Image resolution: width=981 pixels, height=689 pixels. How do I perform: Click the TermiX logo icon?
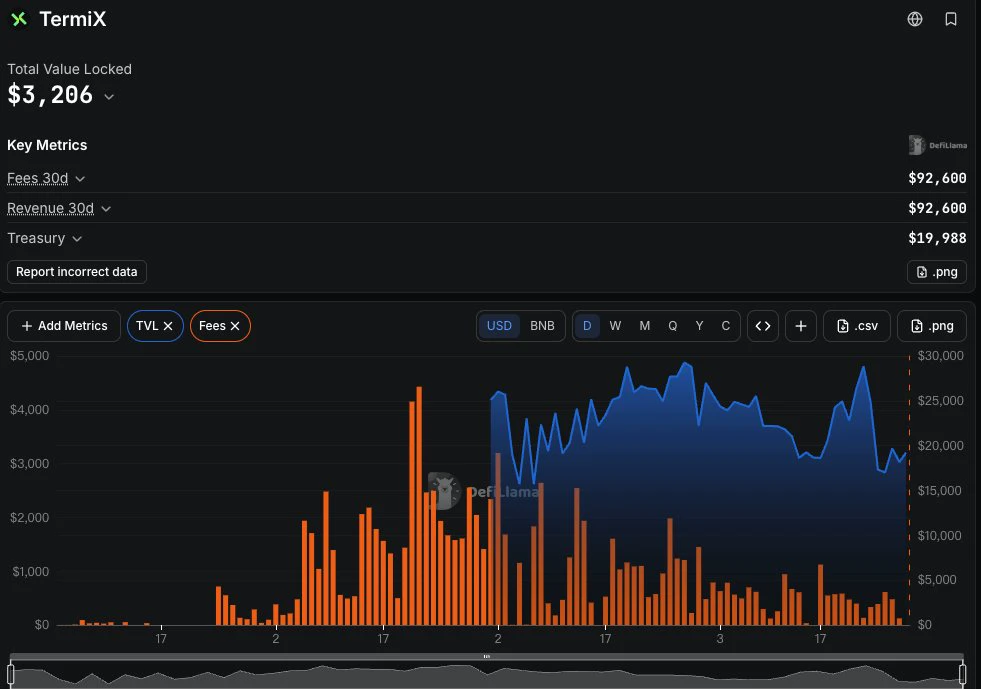pos(19,19)
